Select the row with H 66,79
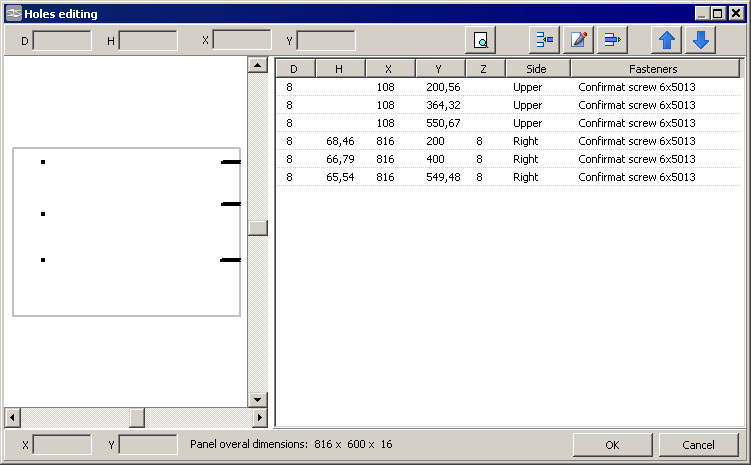This screenshot has height=465, width=751. 508,159
